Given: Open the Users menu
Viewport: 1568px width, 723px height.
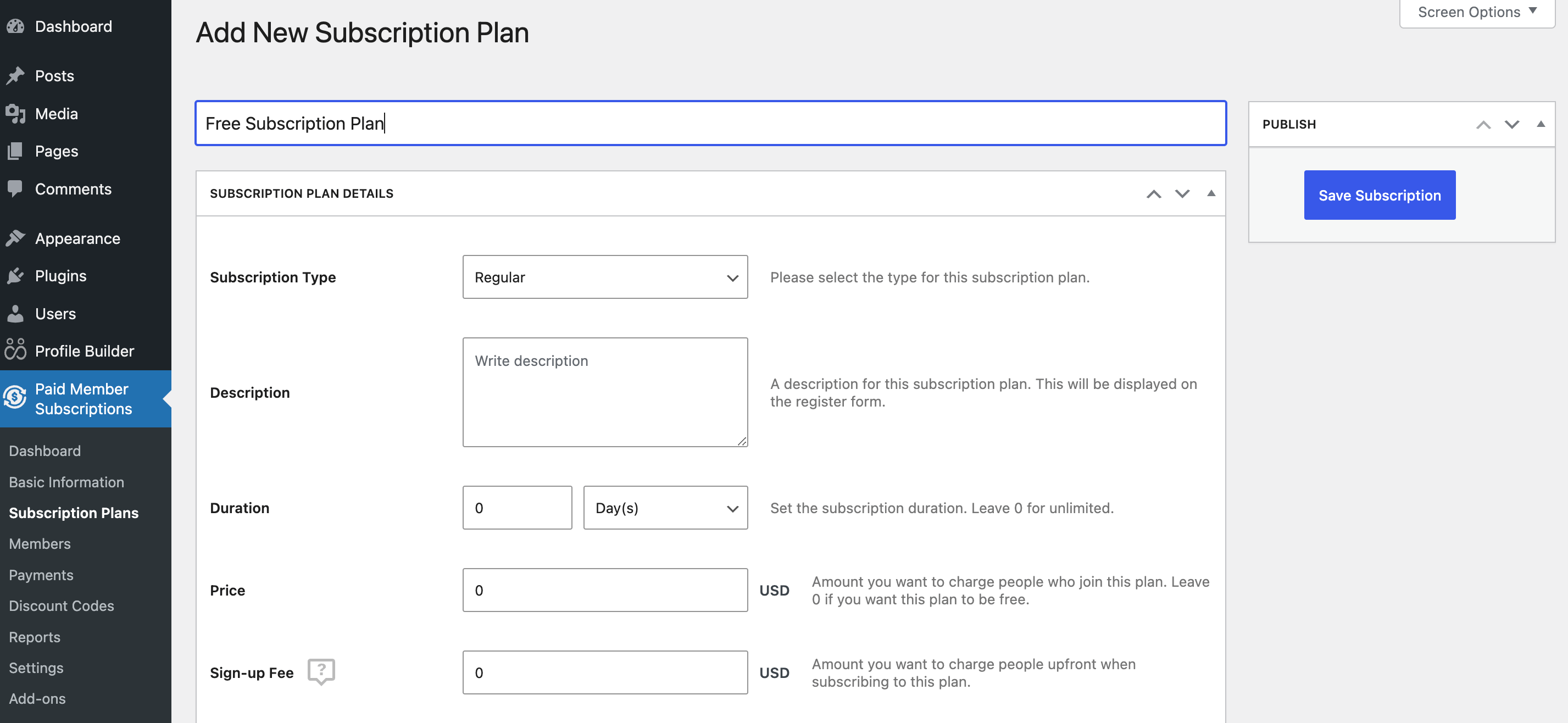Looking at the screenshot, I should coord(55,313).
